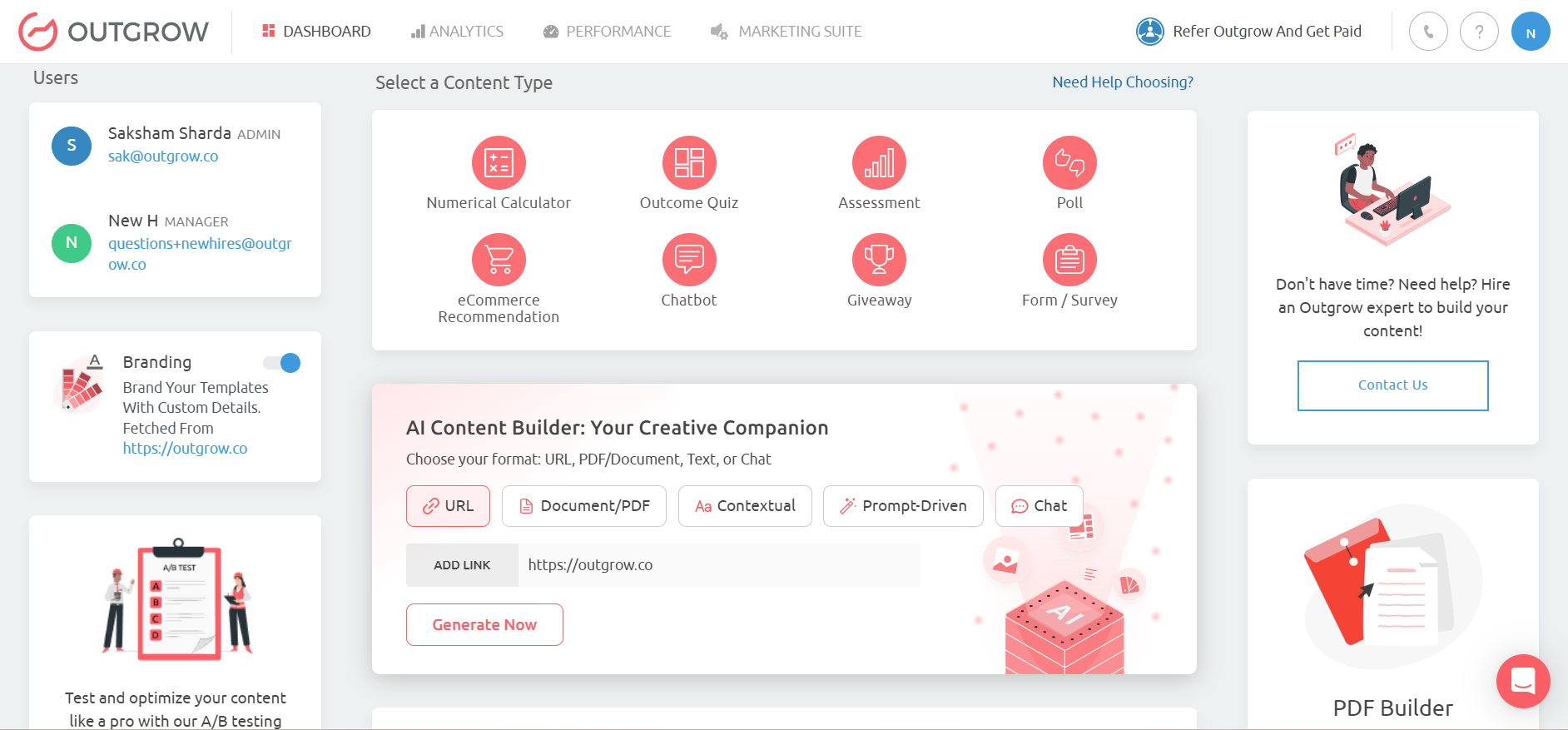This screenshot has height=730, width=1568.
Task: Go to the Performance tab
Action: 607,32
